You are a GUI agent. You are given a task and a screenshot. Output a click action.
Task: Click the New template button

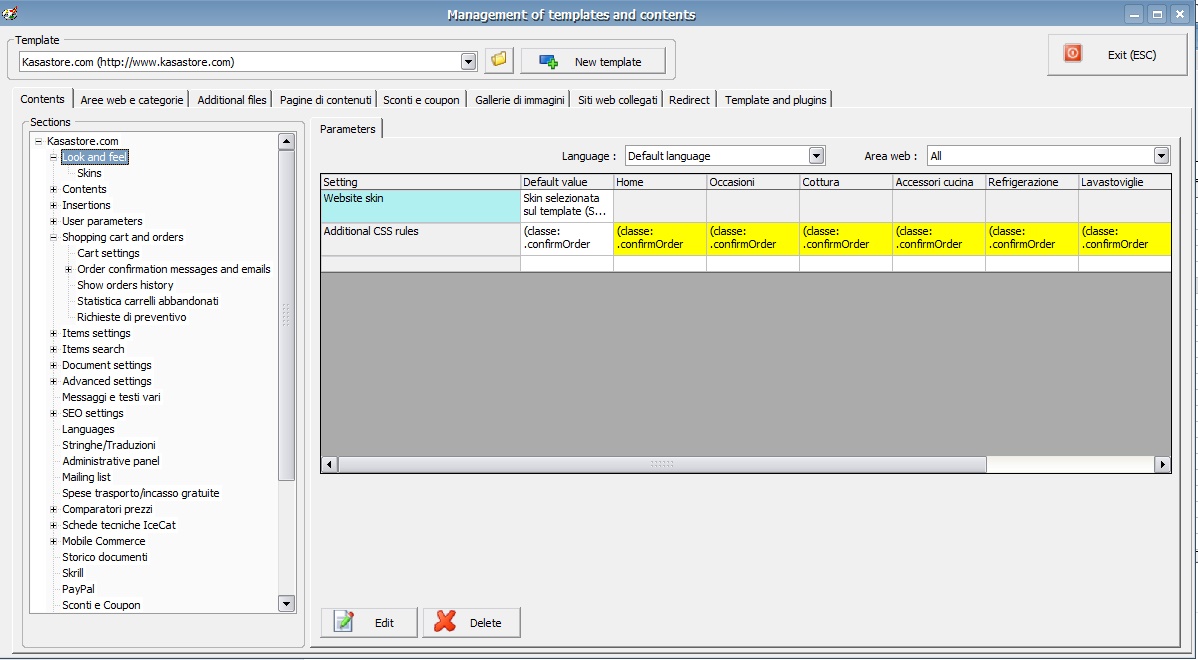pos(593,62)
